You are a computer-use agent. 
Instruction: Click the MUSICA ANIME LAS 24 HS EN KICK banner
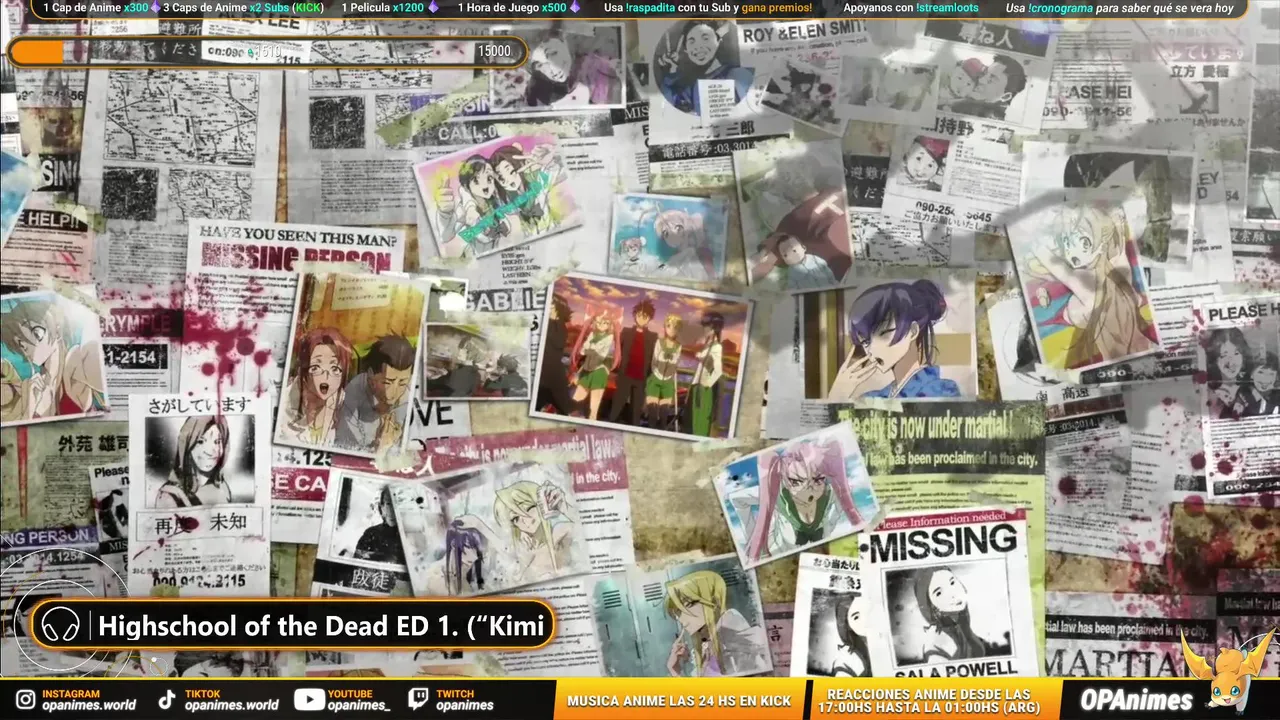click(679, 701)
